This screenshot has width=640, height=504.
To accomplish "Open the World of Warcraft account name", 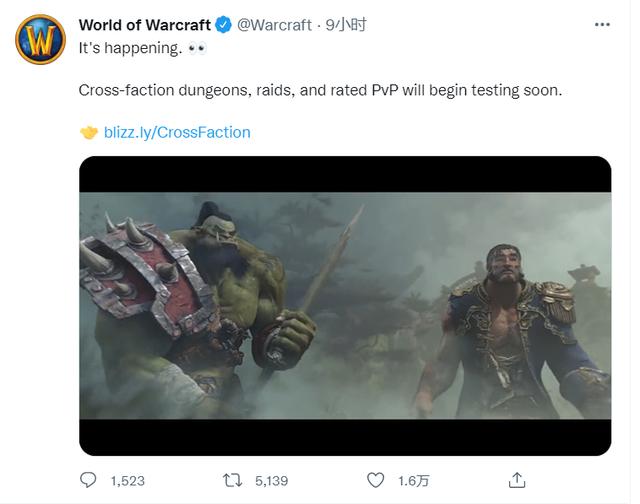I will [x=144, y=25].
